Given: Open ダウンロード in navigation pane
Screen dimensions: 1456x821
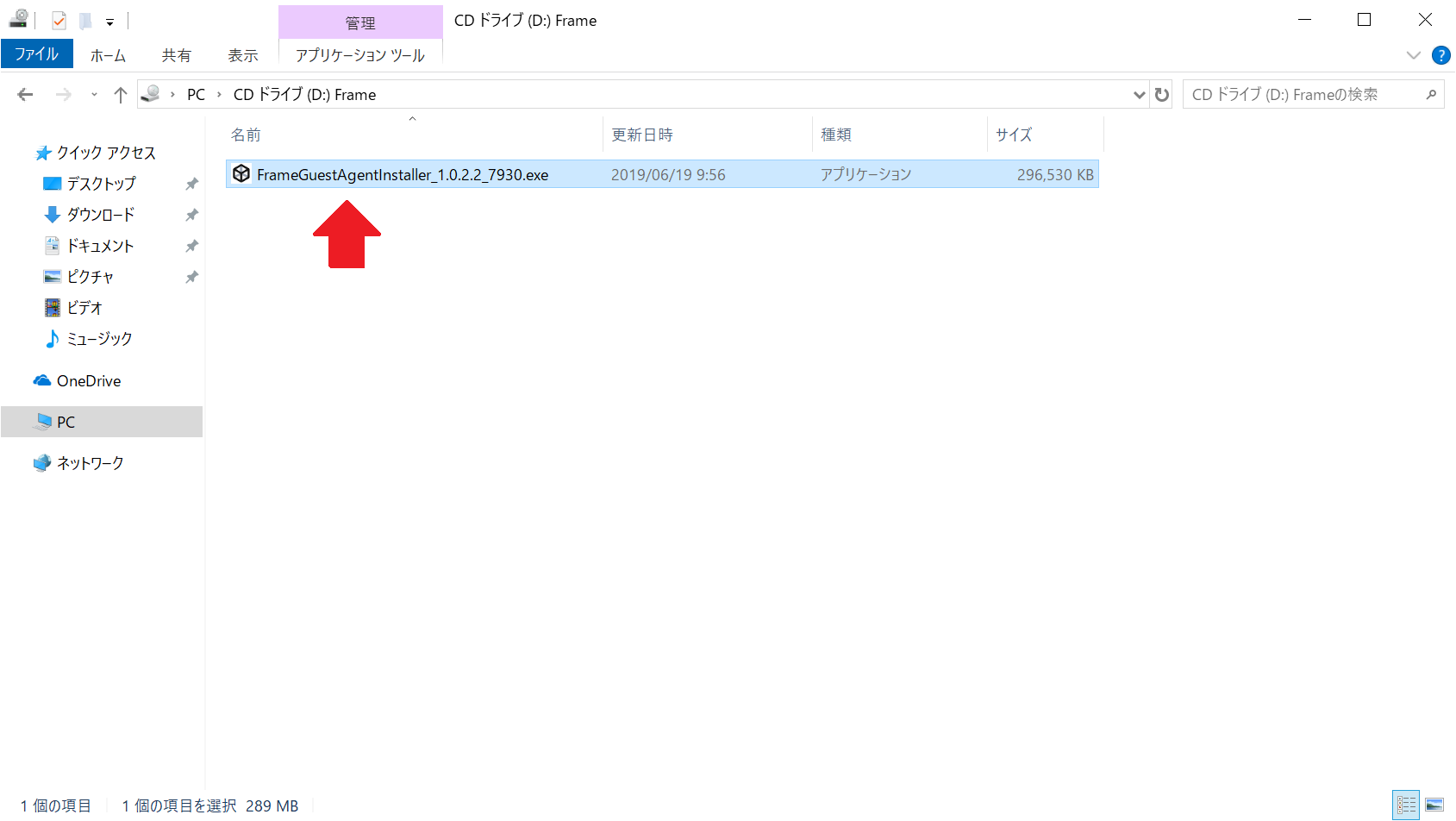Looking at the screenshot, I should click(x=101, y=215).
